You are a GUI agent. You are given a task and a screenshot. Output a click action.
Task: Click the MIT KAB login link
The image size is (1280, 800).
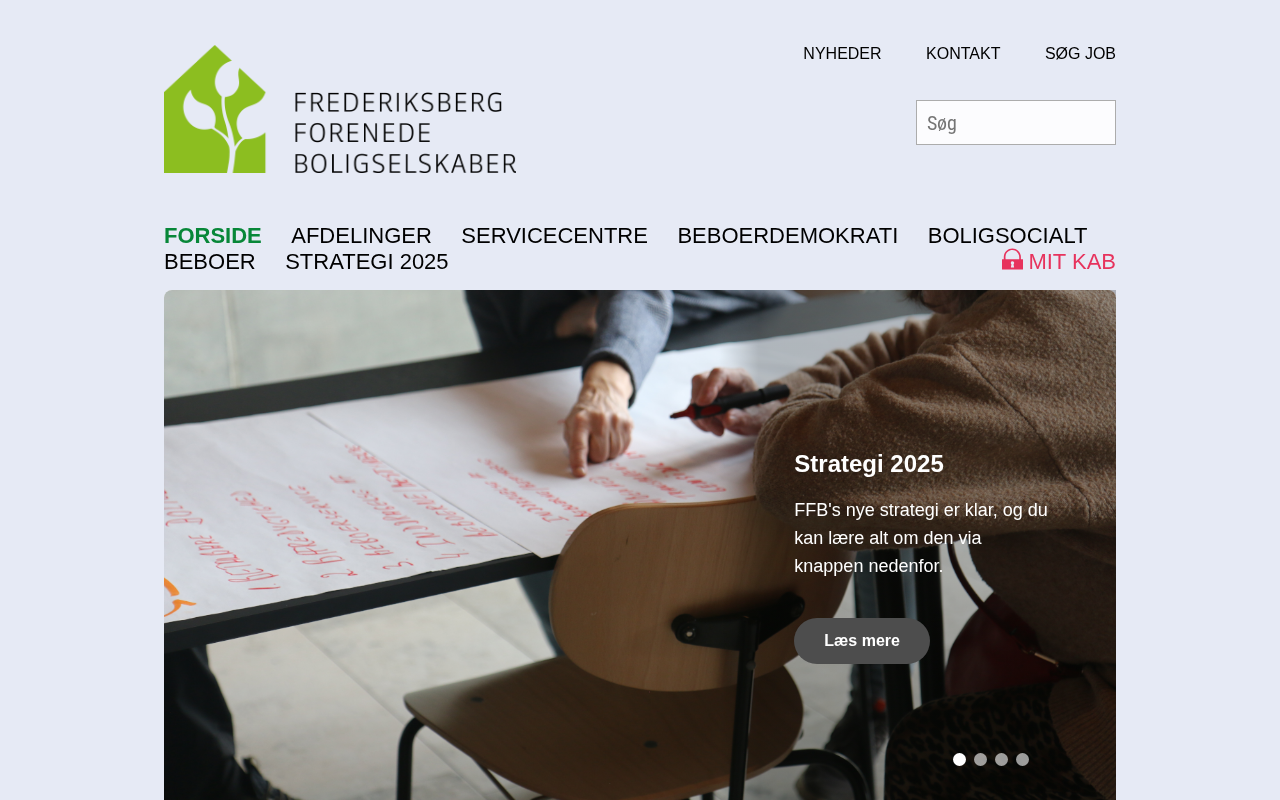[1059, 261]
